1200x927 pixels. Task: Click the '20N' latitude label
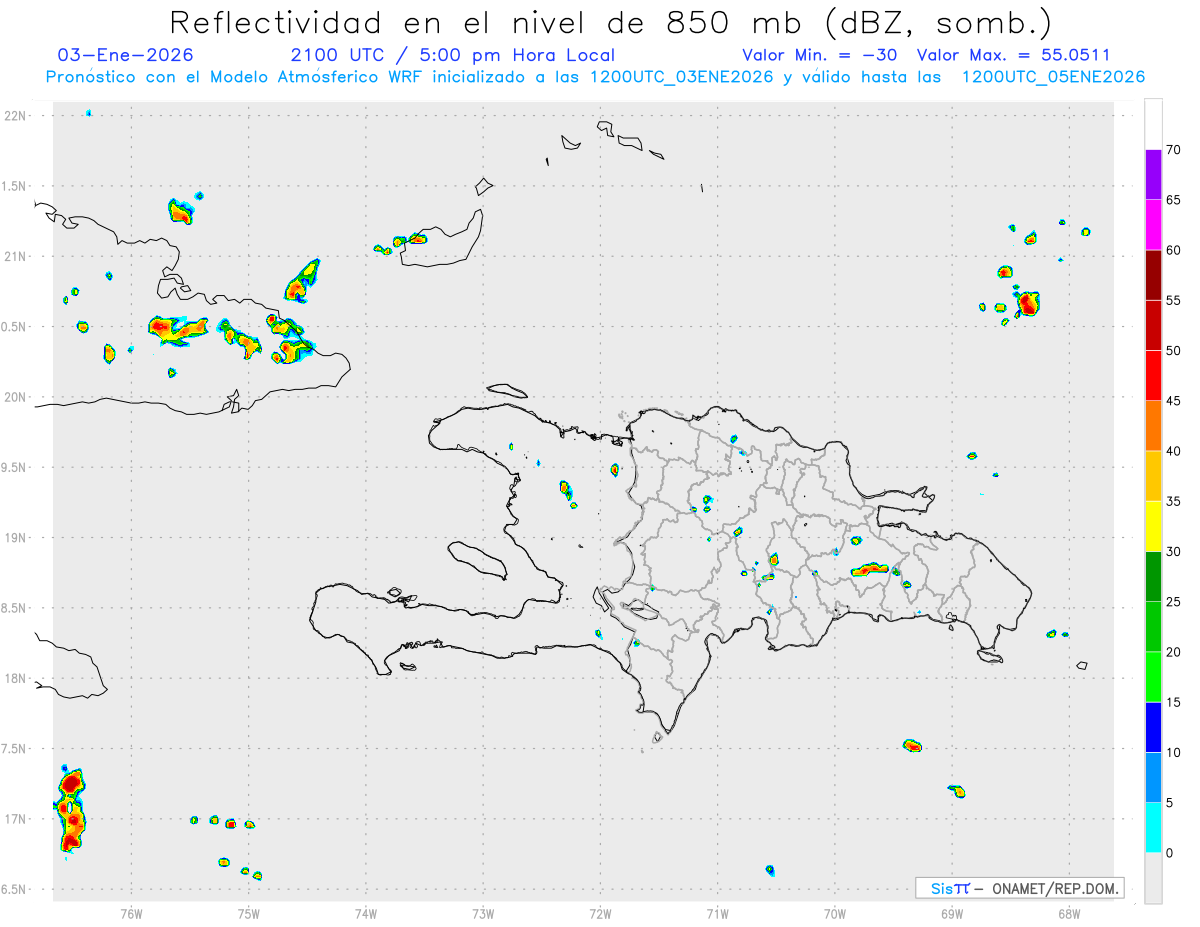[15, 397]
